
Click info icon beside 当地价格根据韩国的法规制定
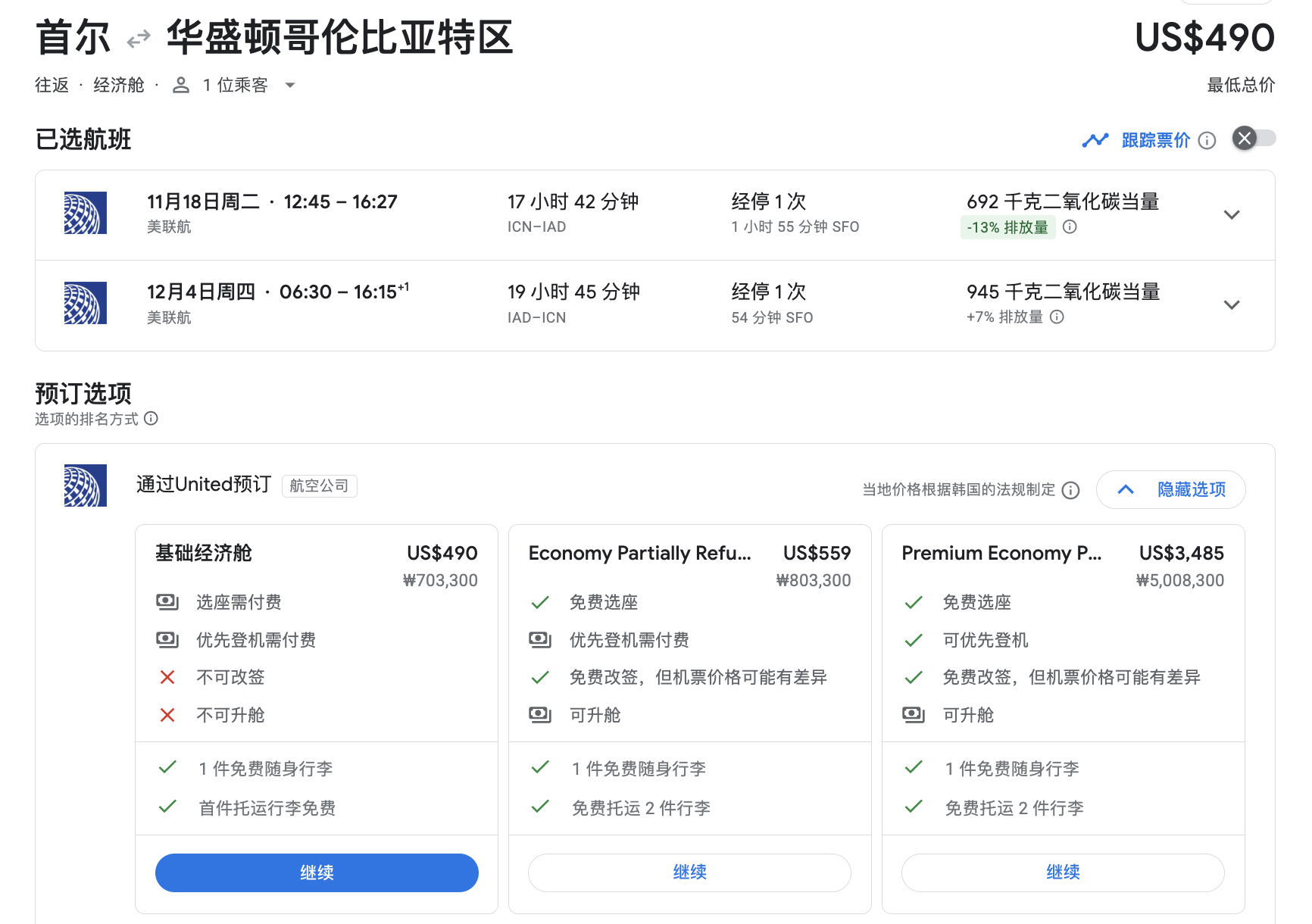pyautogui.click(x=1070, y=490)
